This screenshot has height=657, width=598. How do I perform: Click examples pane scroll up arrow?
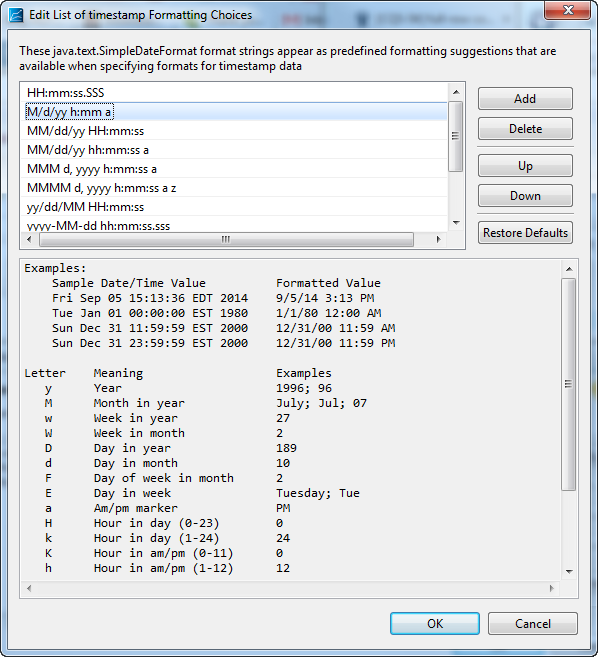coord(569,269)
